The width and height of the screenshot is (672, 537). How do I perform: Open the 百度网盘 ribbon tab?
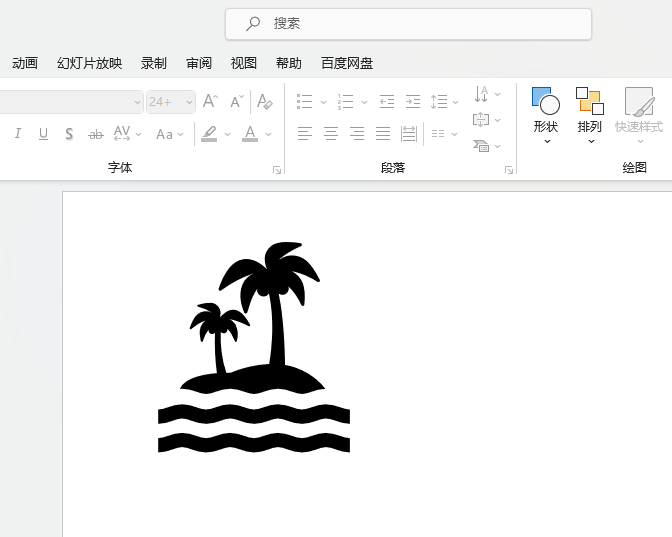[347, 63]
